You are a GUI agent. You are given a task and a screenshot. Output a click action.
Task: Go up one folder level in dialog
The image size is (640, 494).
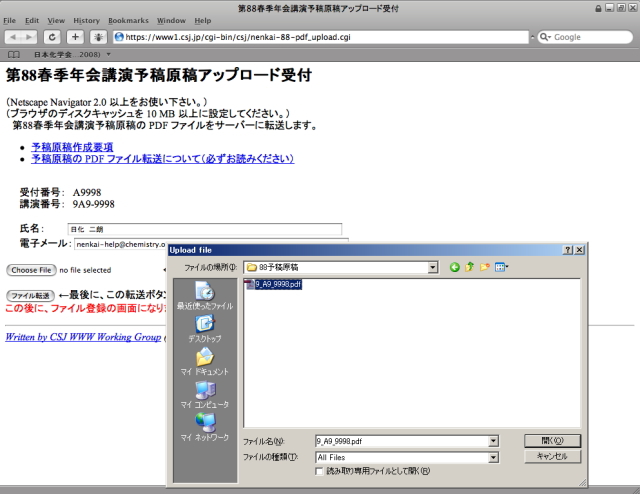pos(470,267)
